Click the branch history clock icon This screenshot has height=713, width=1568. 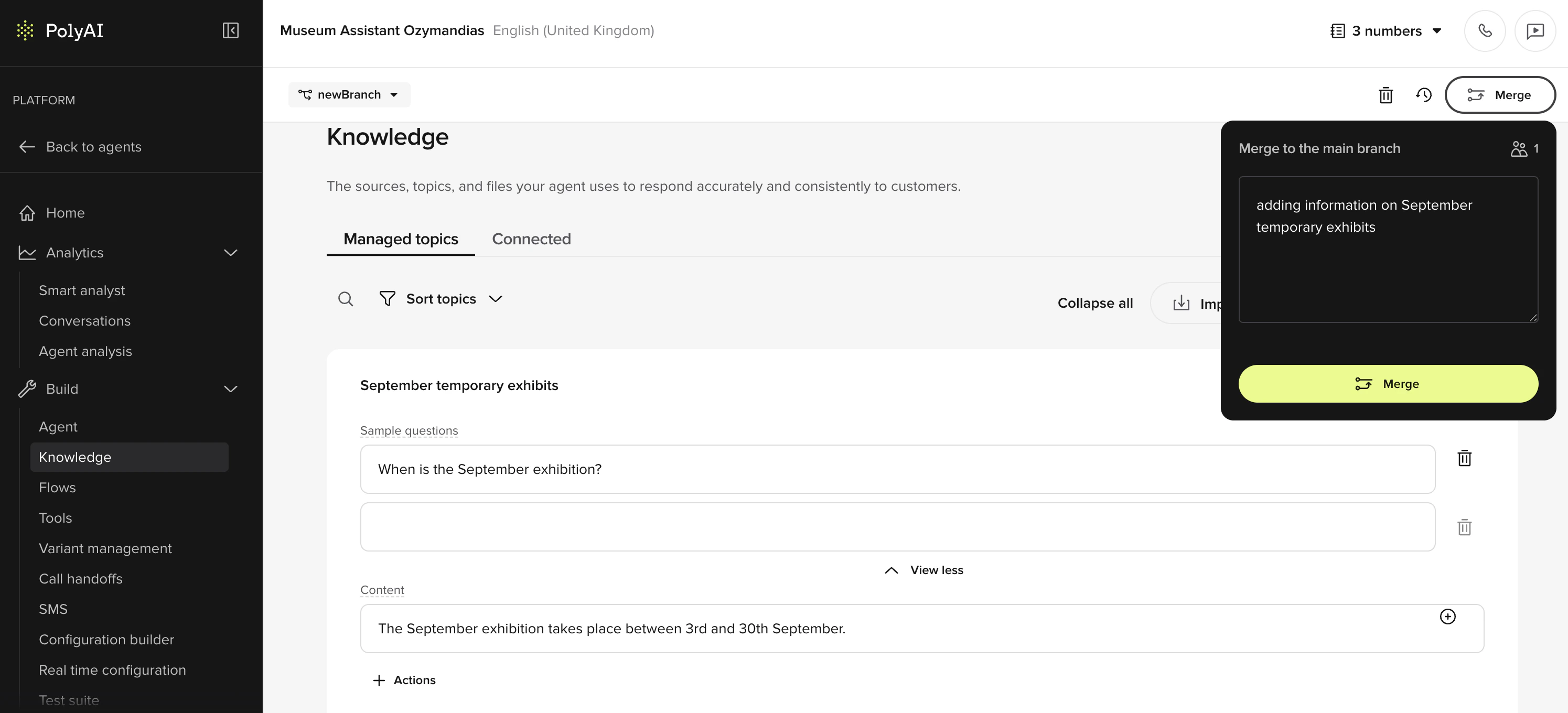[x=1423, y=95]
